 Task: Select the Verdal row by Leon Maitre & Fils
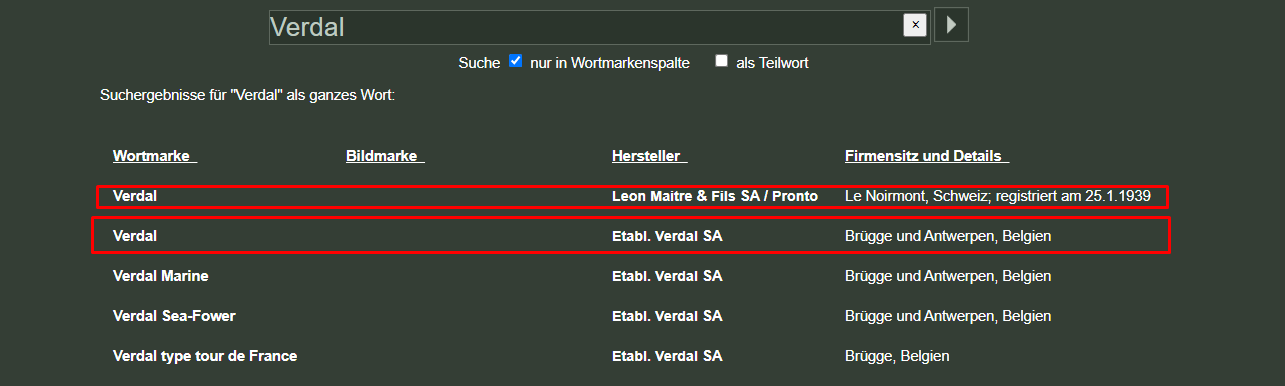[632, 196]
